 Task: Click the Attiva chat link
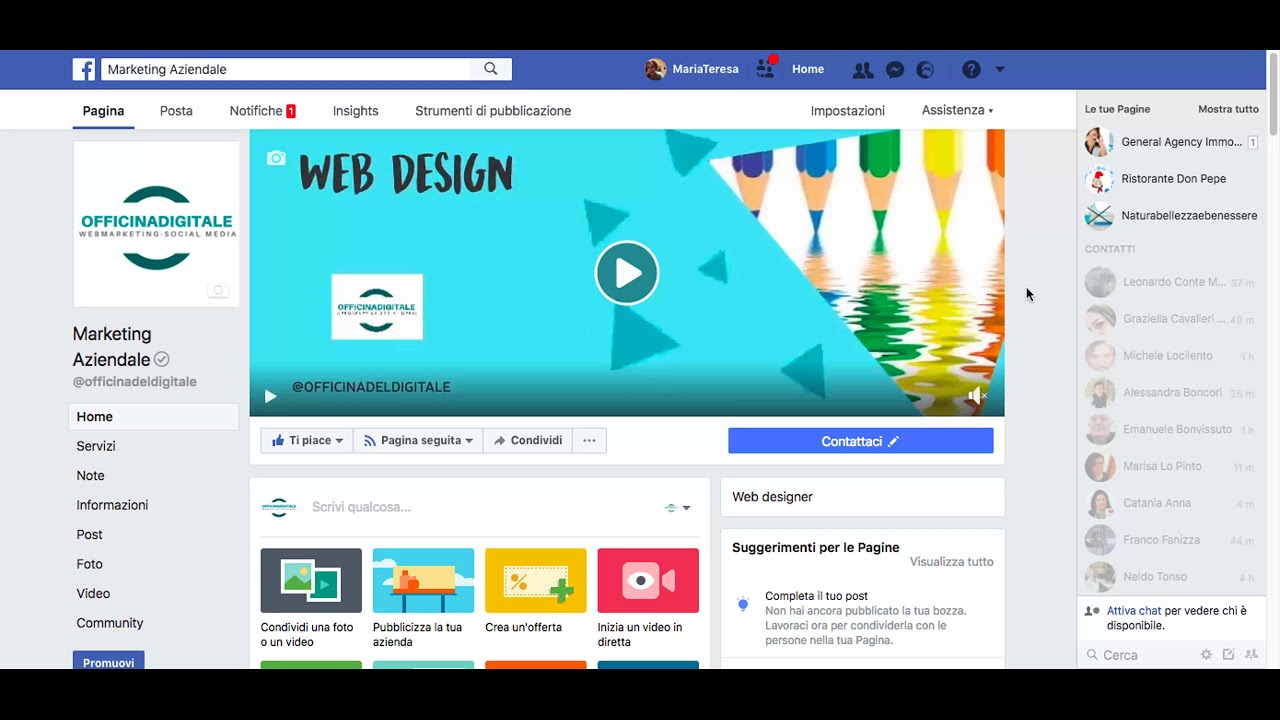coord(1134,611)
